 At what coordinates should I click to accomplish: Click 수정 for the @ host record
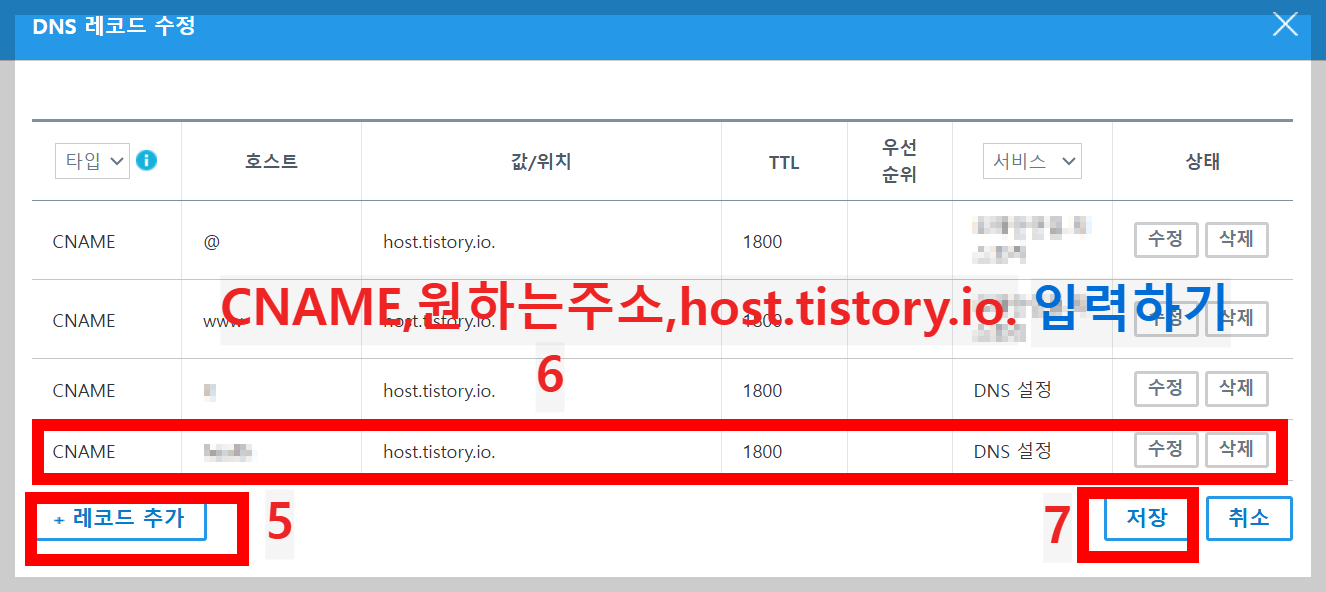pyautogui.click(x=1166, y=239)
